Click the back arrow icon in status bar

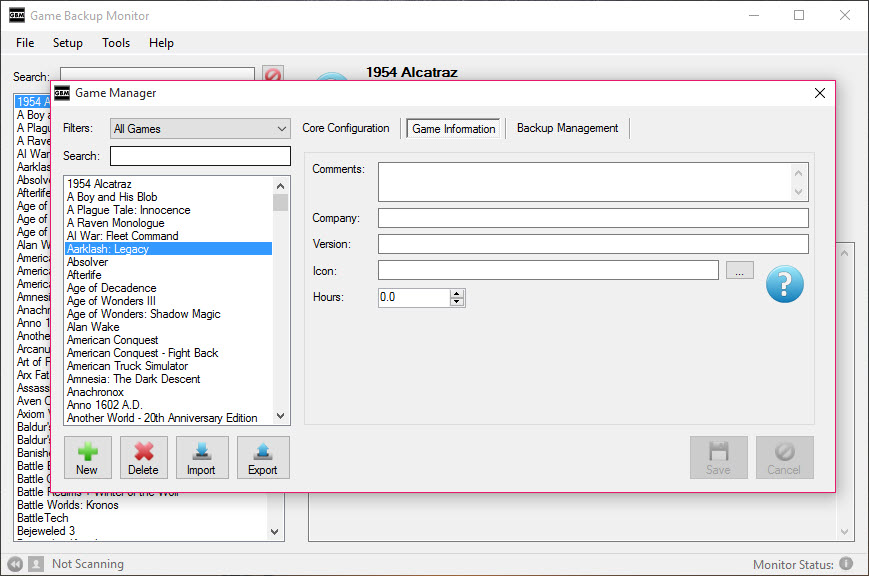(x=15, y=564)
